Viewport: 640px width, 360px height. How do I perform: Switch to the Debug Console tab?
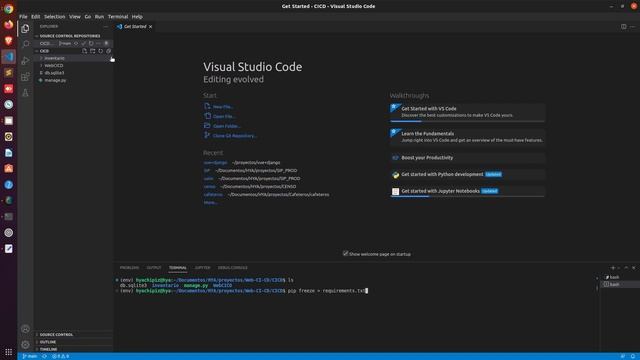[233, 268]
